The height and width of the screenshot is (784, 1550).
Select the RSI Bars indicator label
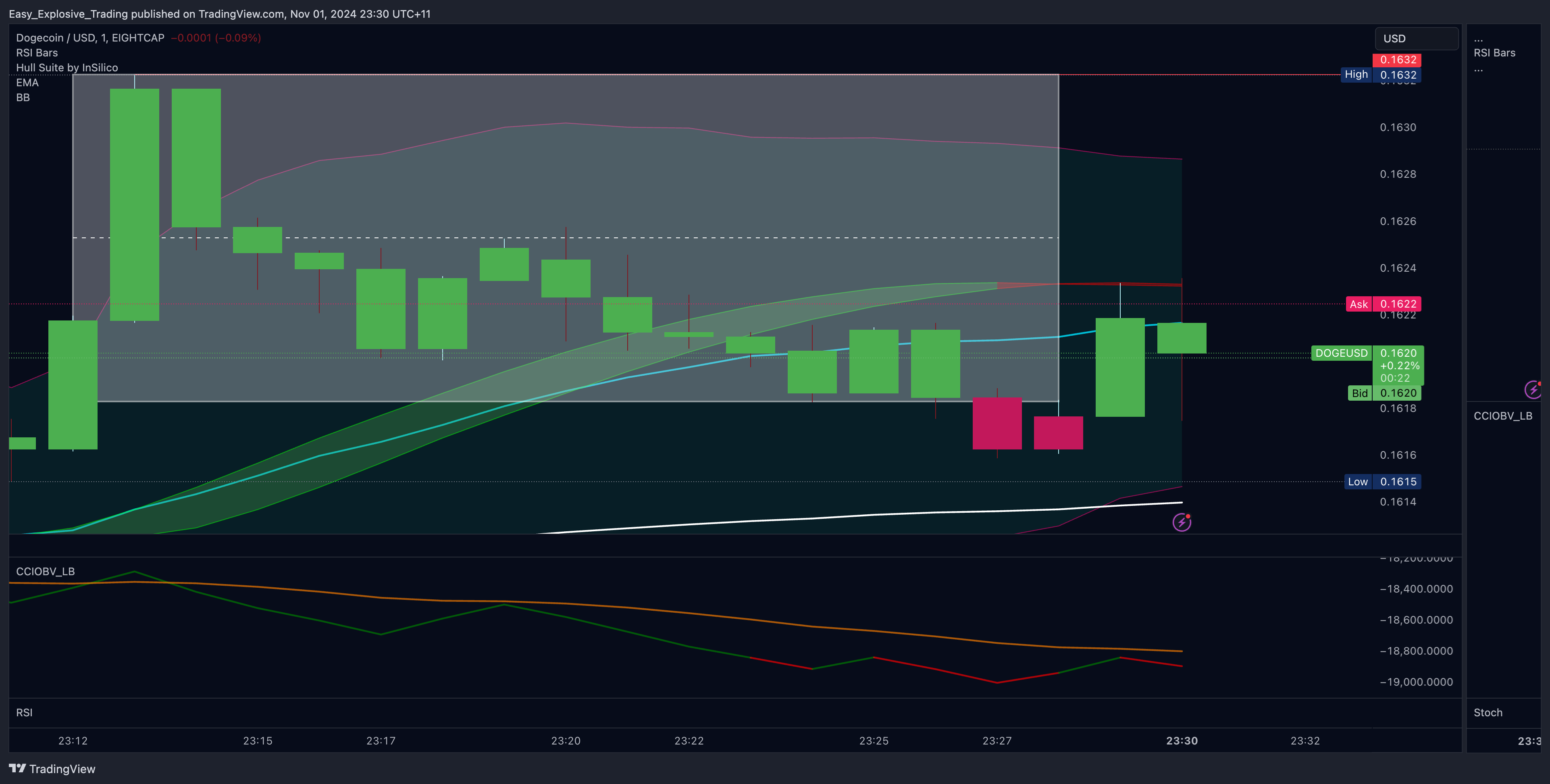coord(37,53)
